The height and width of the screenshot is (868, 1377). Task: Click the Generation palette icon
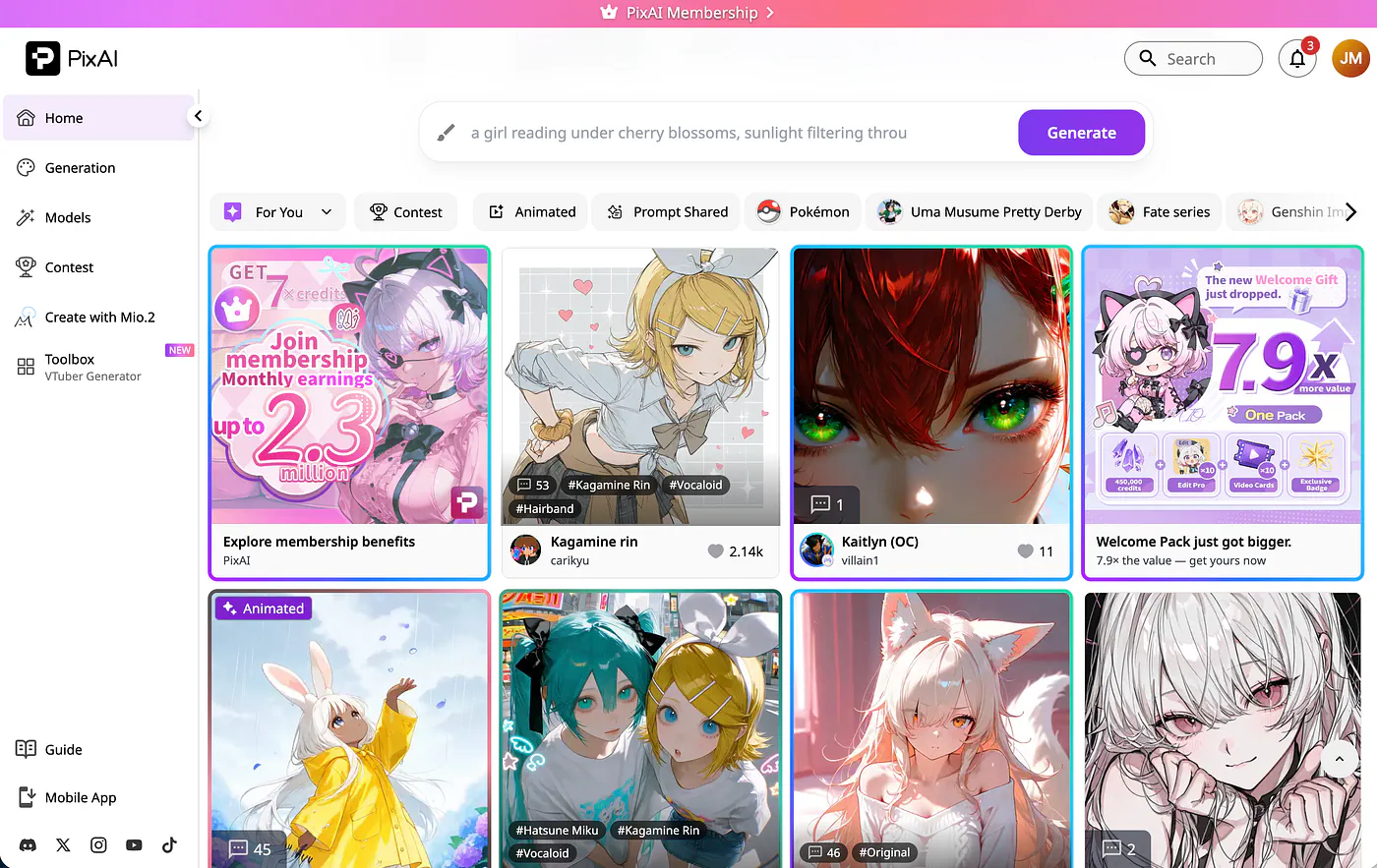[x=27, y=168]
